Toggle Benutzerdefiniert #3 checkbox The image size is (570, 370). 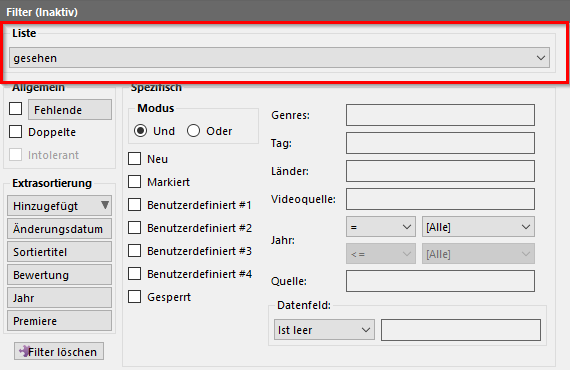(135, 250)
